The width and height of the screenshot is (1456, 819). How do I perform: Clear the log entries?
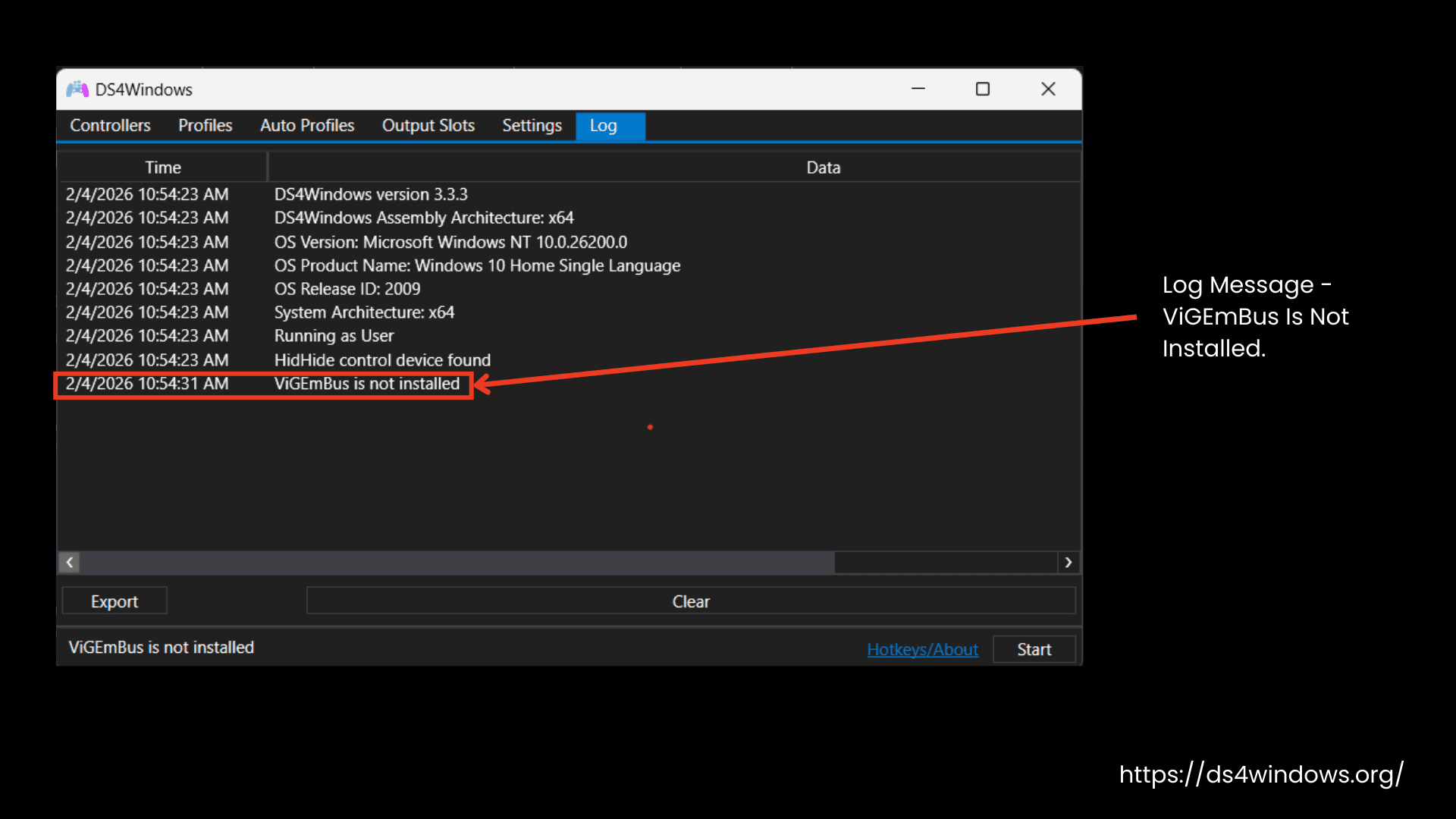click(x=691, y=601)
